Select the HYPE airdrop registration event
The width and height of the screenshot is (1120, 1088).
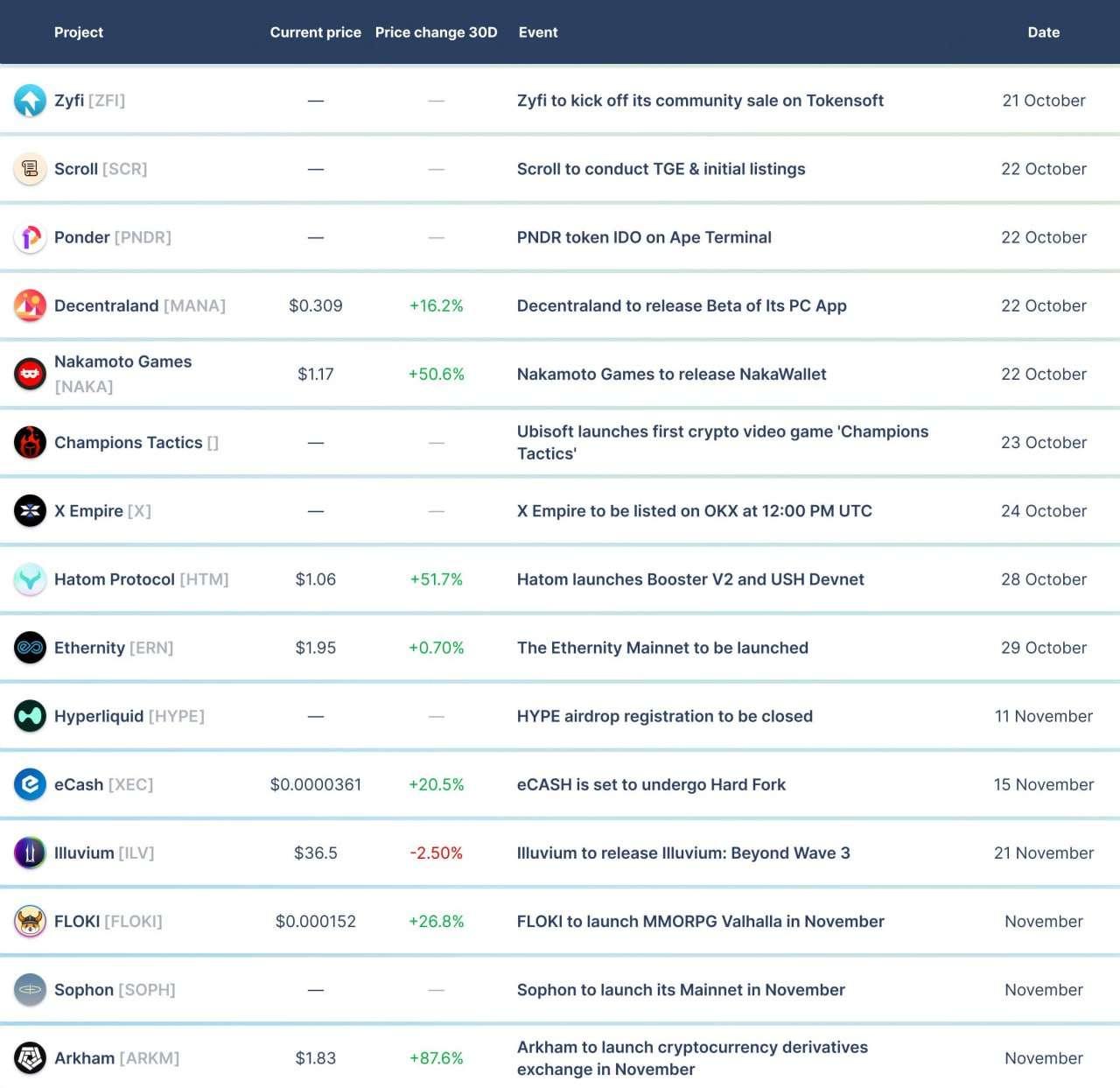pos(665,716)
